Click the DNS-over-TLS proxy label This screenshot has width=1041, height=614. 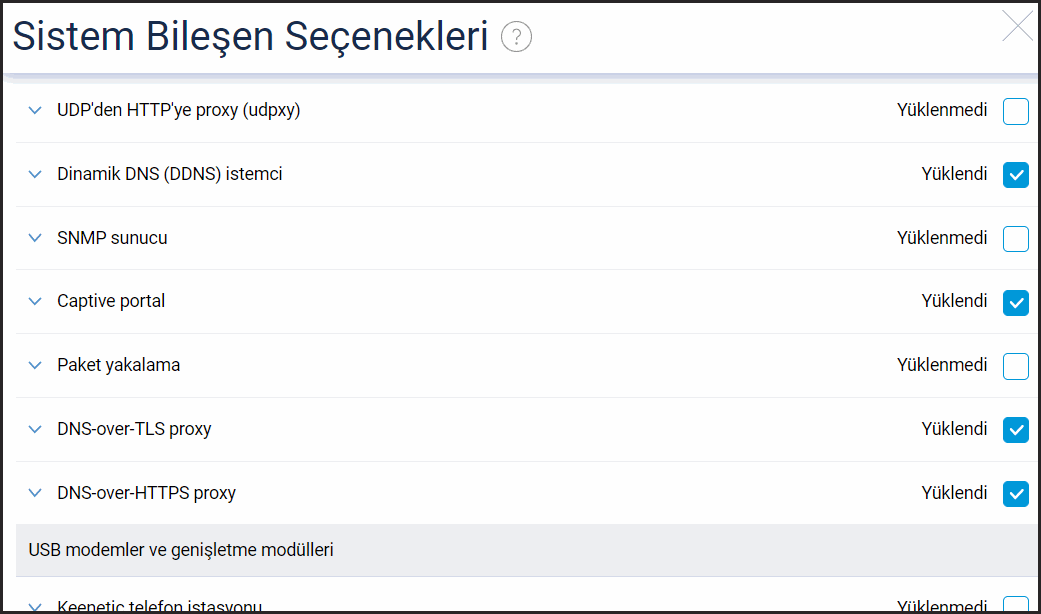tap(134, 429)
